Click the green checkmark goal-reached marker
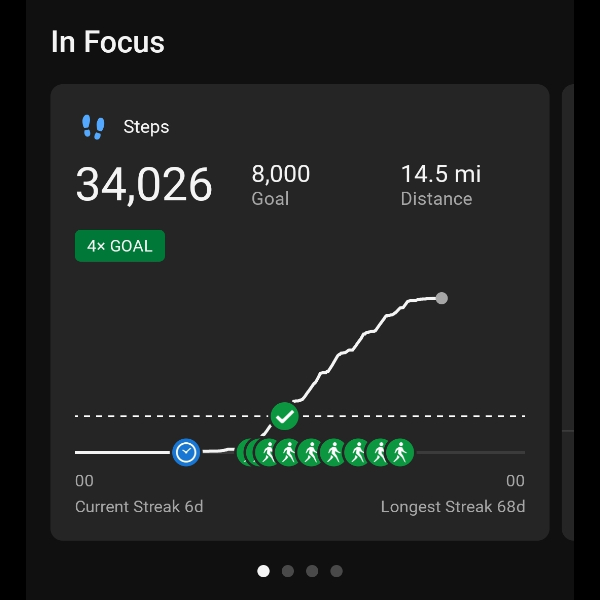The height and width of the screenshot is (600, 600). click(285, 415)
